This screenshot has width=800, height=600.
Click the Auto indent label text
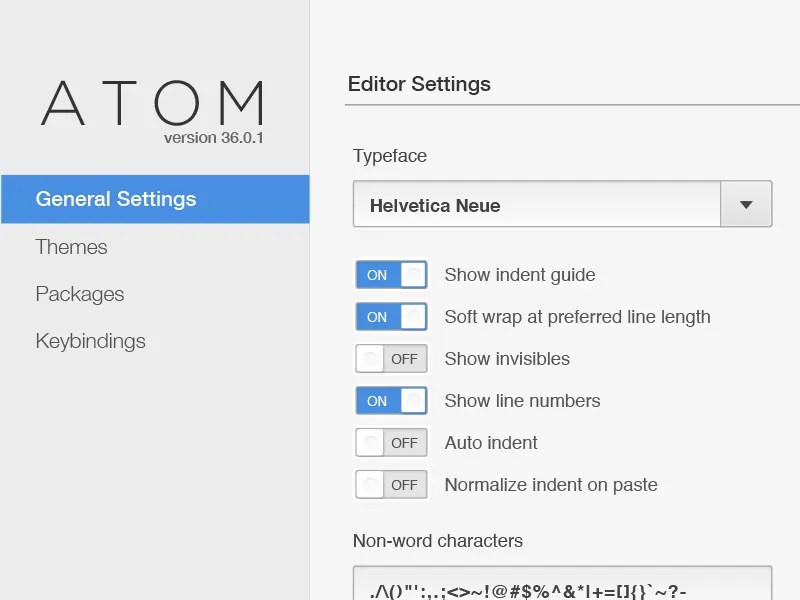pos(491,442)
